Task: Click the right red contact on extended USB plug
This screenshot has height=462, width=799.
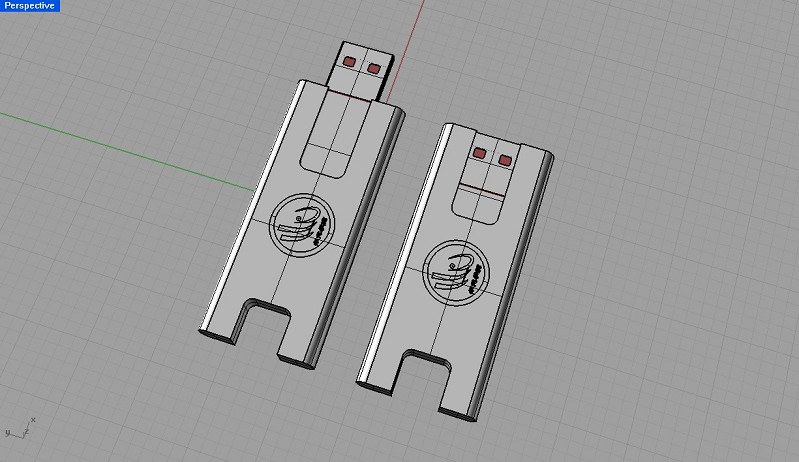Action: pyautogui.click(x=374, y=69)
